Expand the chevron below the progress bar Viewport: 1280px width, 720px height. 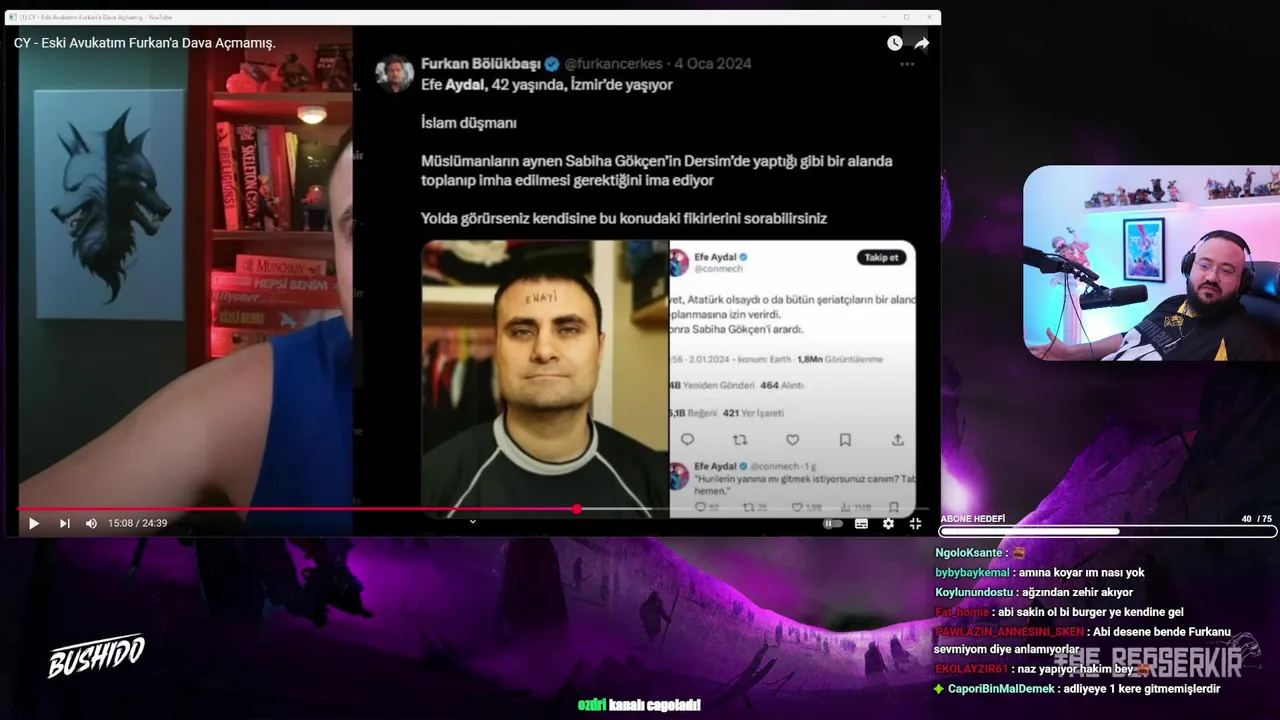pyautogui.click(x=473, y=521)
